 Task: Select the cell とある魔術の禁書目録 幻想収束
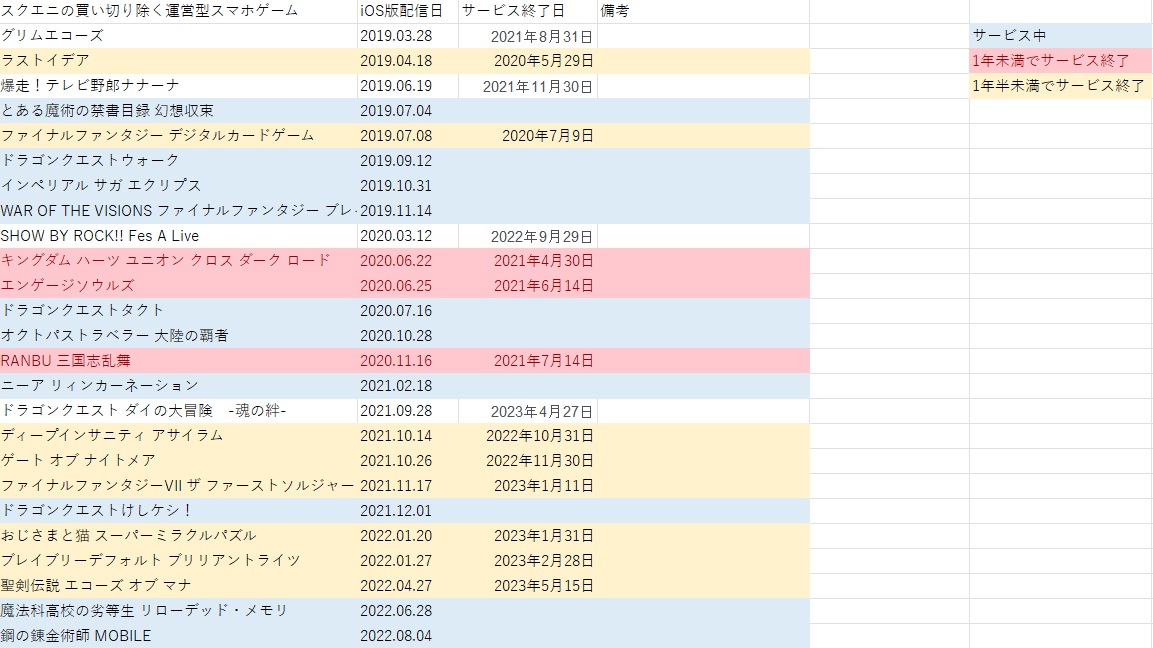[x=179, y=111]
